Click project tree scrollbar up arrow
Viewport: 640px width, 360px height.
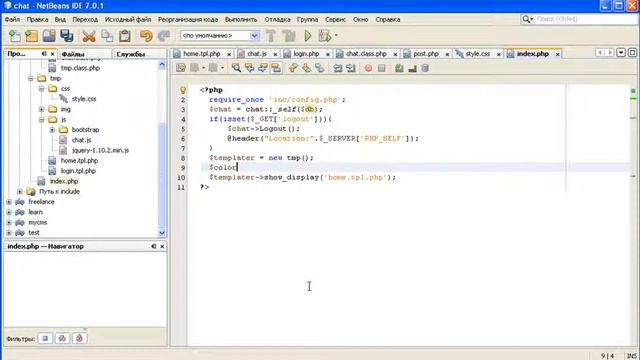tap(162, 65)
